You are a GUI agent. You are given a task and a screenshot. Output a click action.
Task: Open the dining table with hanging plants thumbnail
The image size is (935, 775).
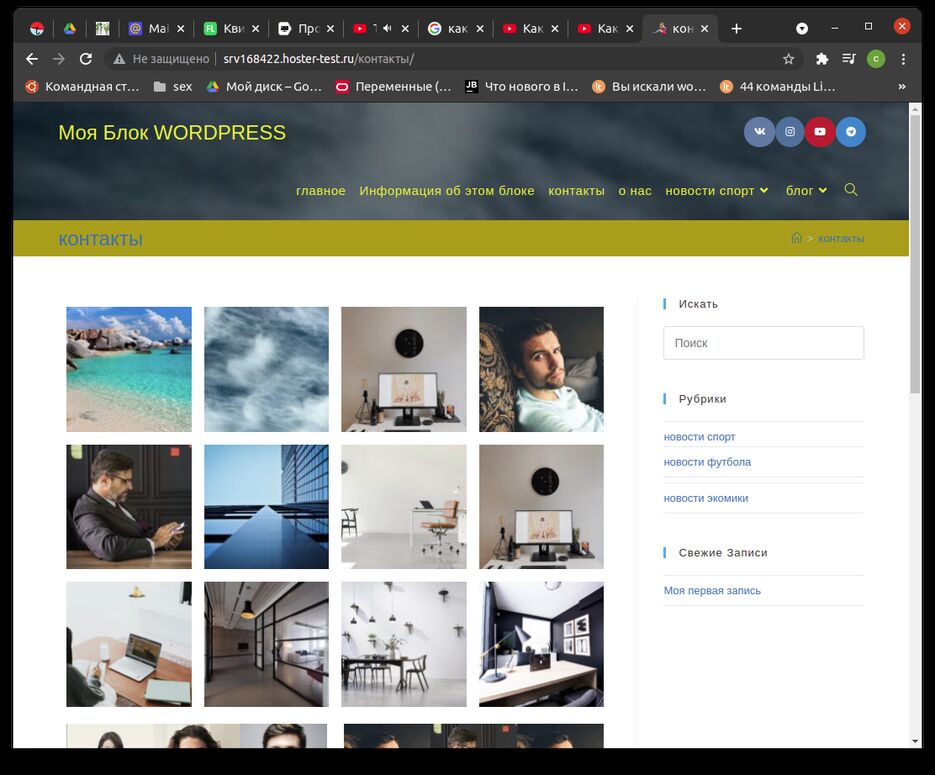(404, 644)
